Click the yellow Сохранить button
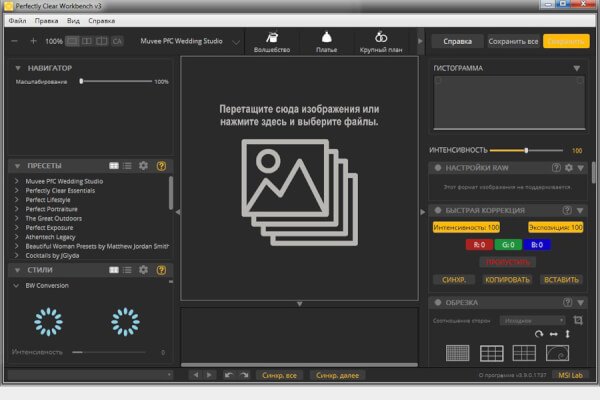Viewport: 600px width, 400px height. [566, 41]
